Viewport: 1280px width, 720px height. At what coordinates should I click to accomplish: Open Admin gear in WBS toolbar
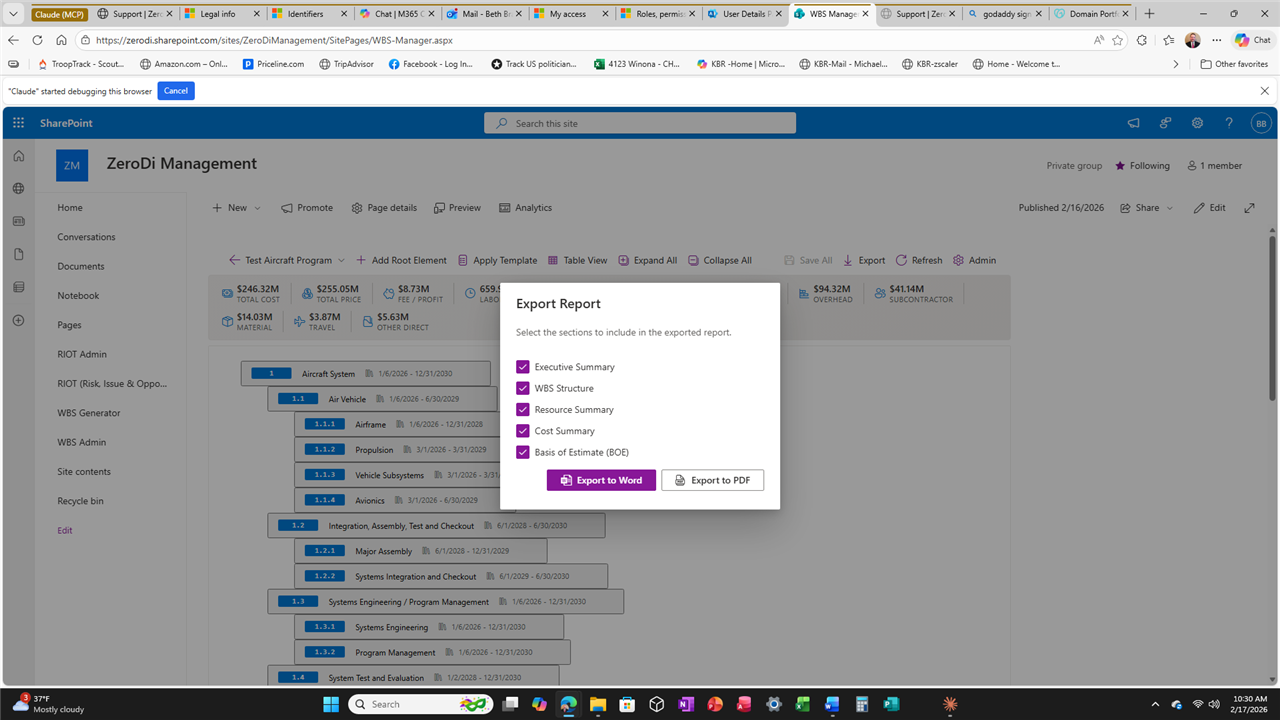pyautogui.click(x=959, y=260)
